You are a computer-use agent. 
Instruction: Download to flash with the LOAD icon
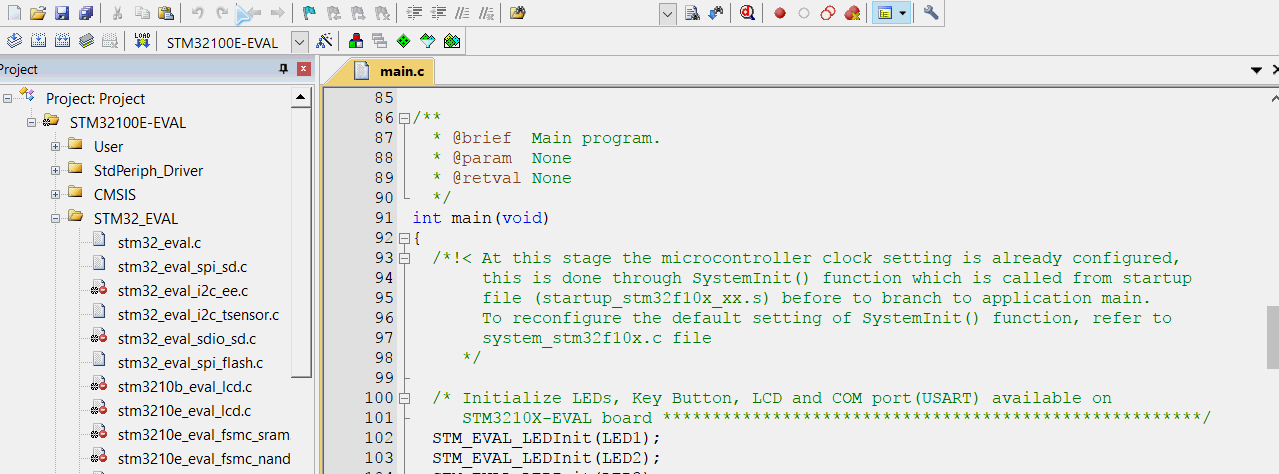coord(141,41)
